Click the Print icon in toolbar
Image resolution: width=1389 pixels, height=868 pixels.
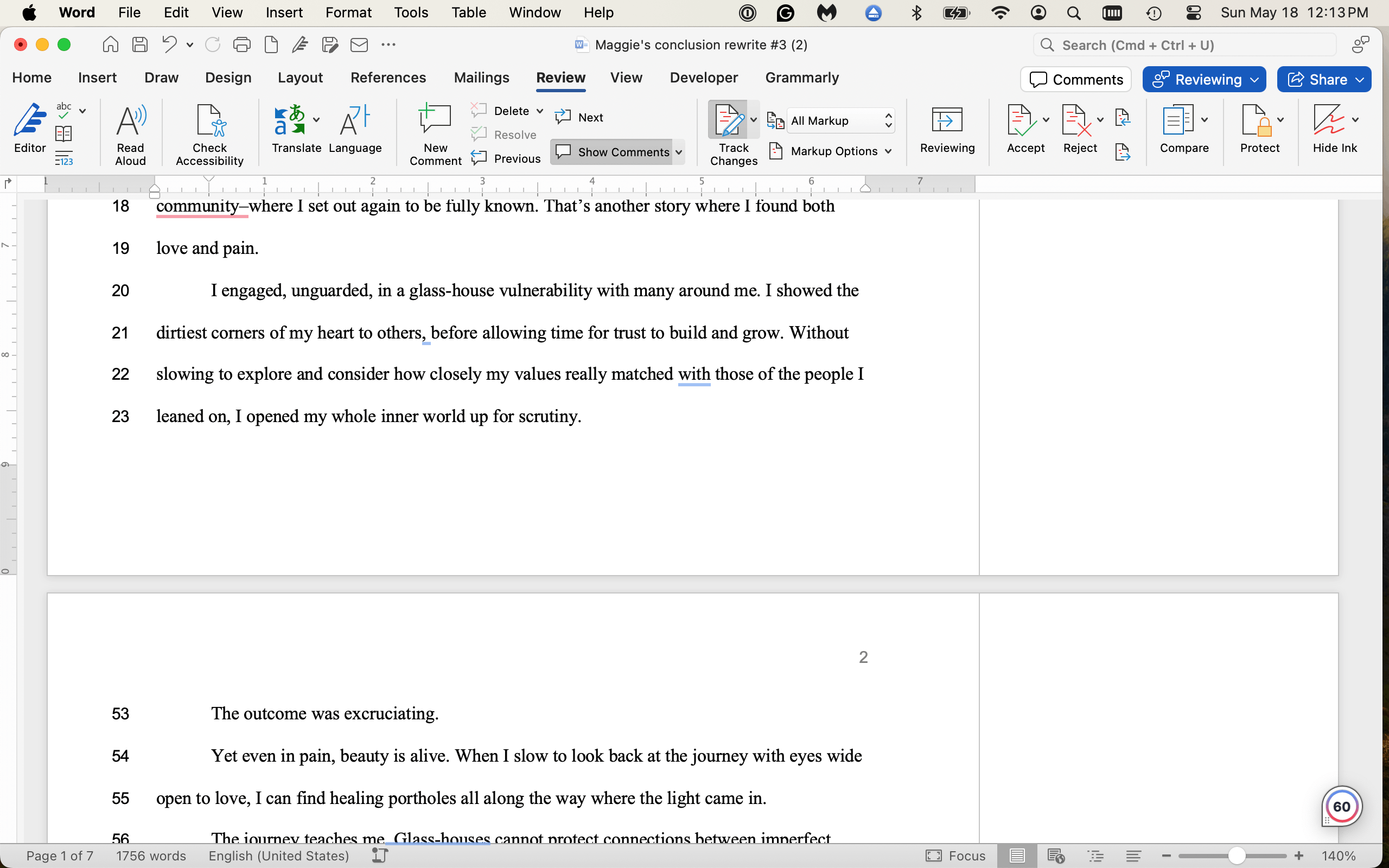click(241, 44)
